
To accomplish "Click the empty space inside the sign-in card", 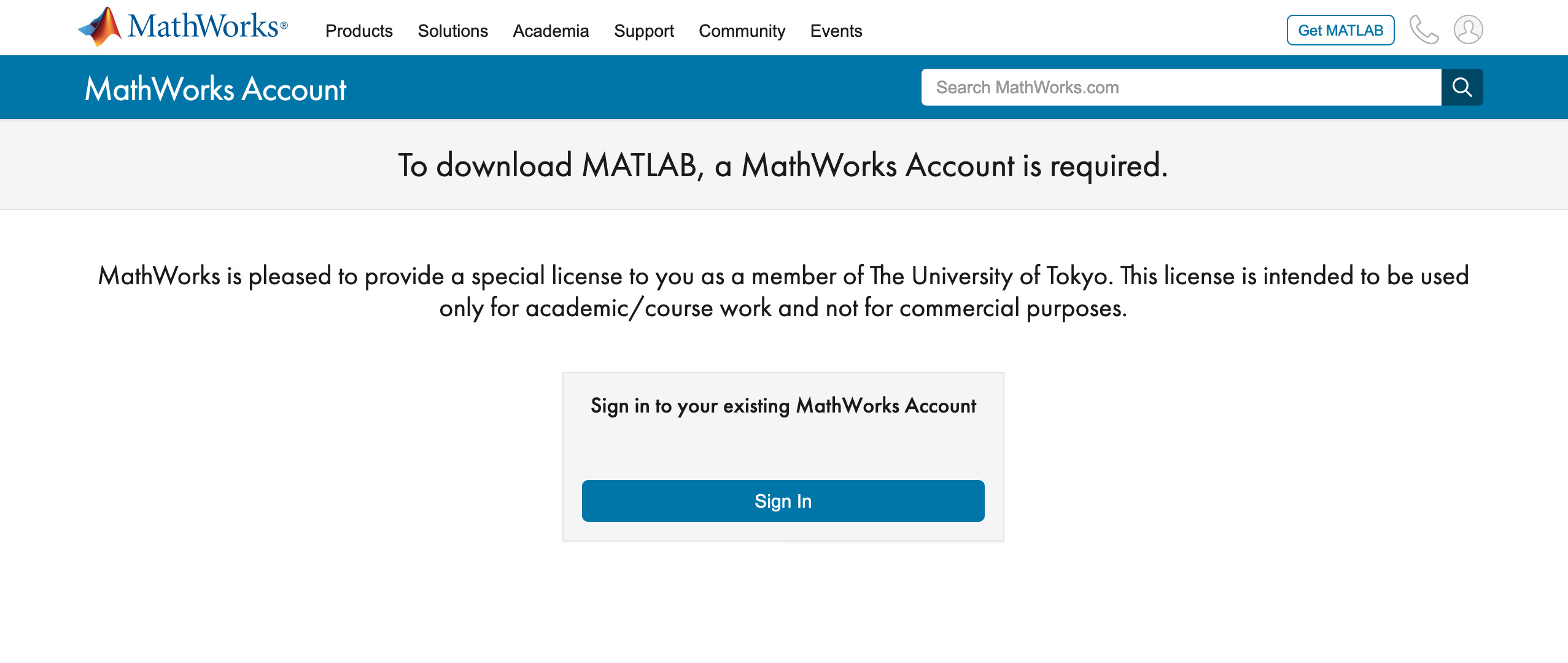I will 783,449.
